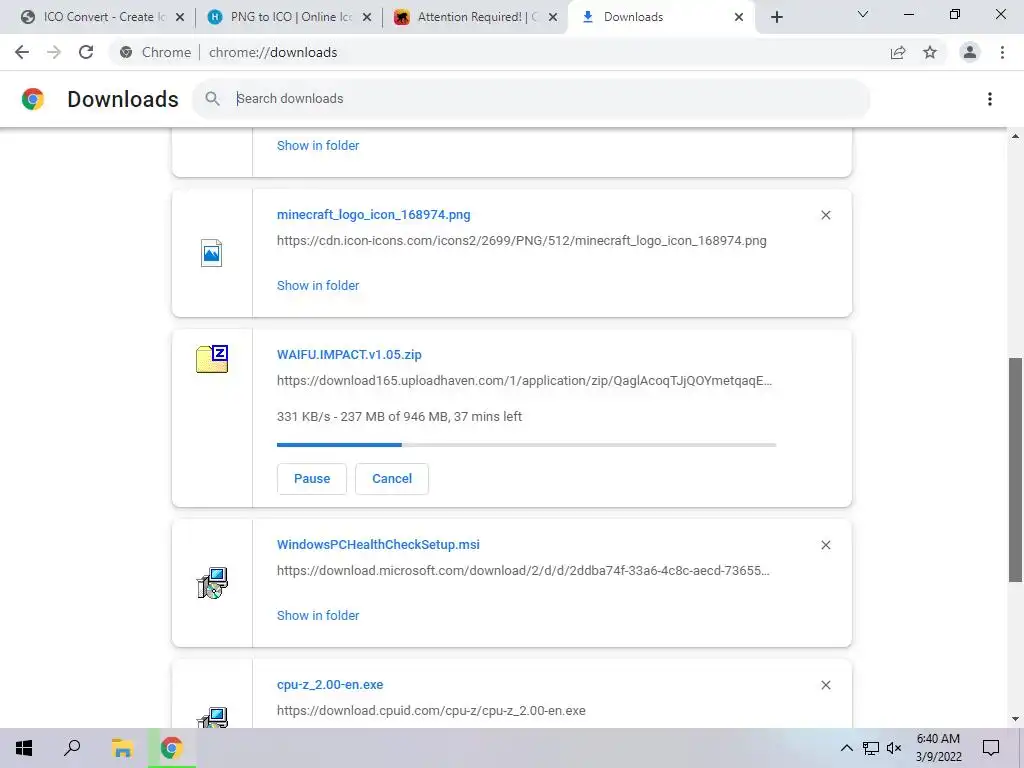The width and height of the screenshot is (1024, 768).
Task: Cancel the WAIFU.IMPACT download
Action: (x=392, y=479)
